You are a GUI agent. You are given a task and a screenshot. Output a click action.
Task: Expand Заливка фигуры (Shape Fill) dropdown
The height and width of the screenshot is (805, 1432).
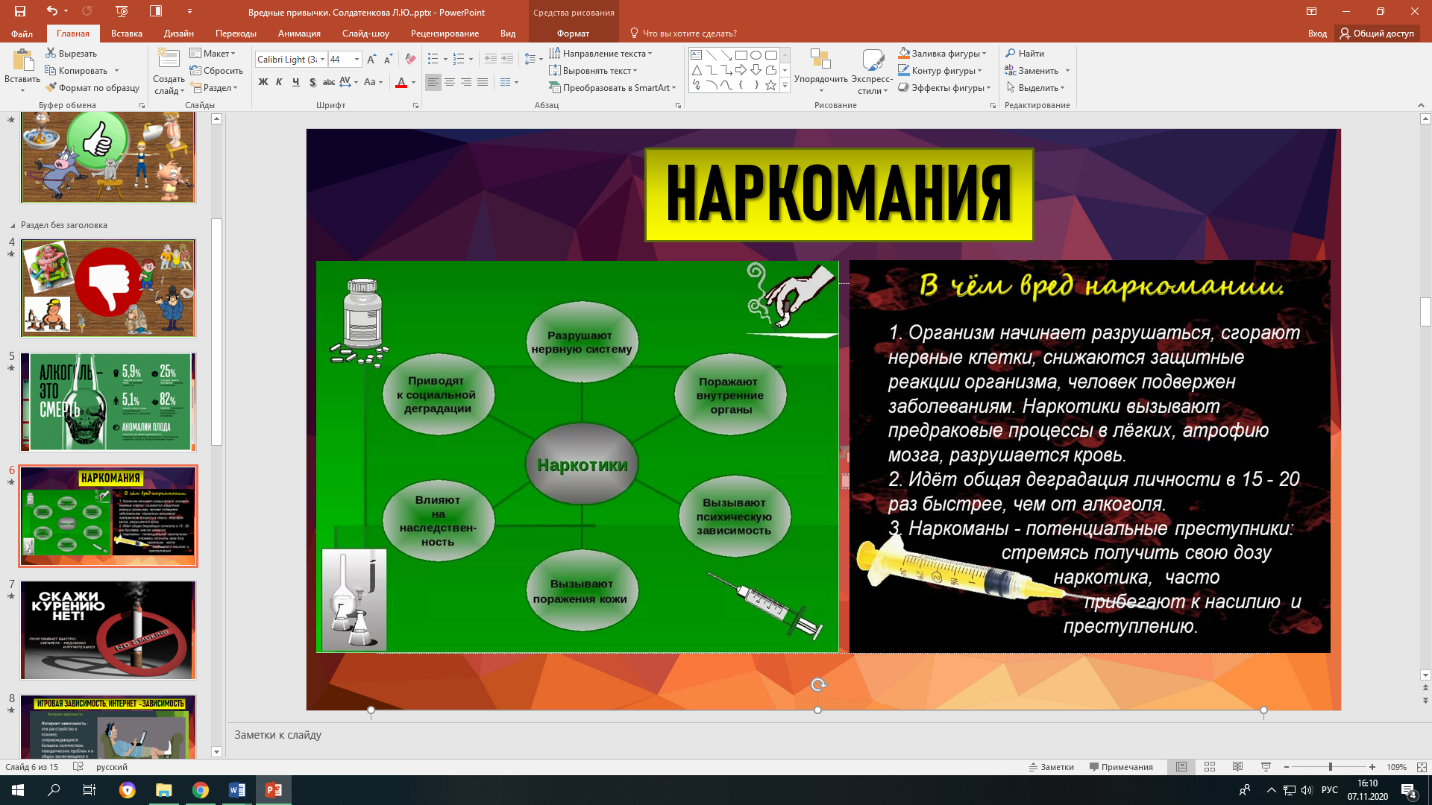[x=942, y=53]
